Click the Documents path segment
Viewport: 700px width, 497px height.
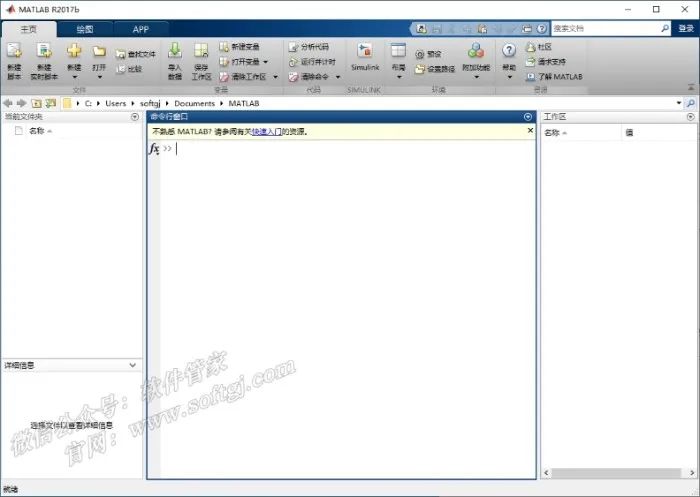pos(195,103)
